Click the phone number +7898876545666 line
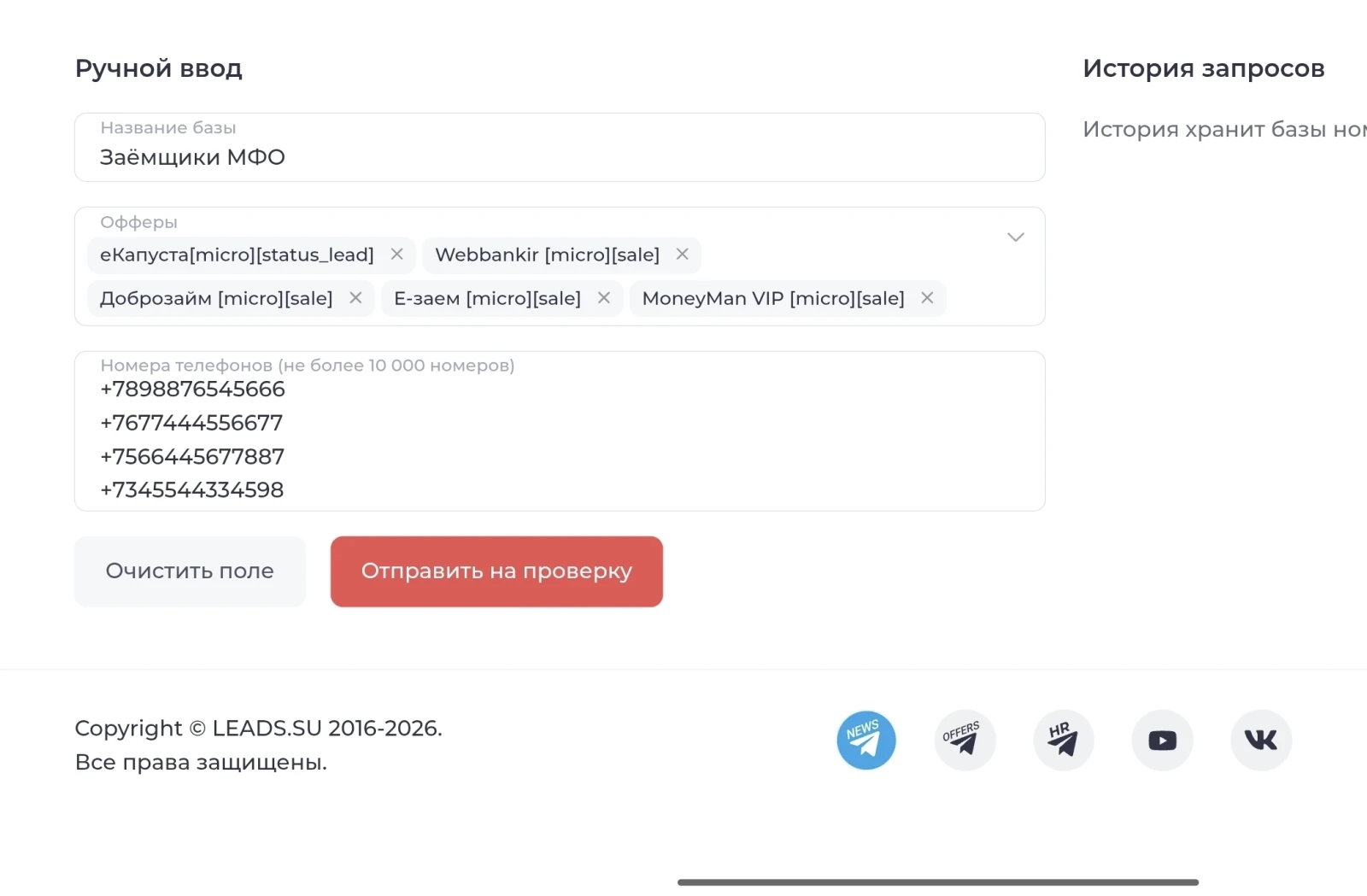The width and height of the screenshot is (1367, 896). pos(193,389)
